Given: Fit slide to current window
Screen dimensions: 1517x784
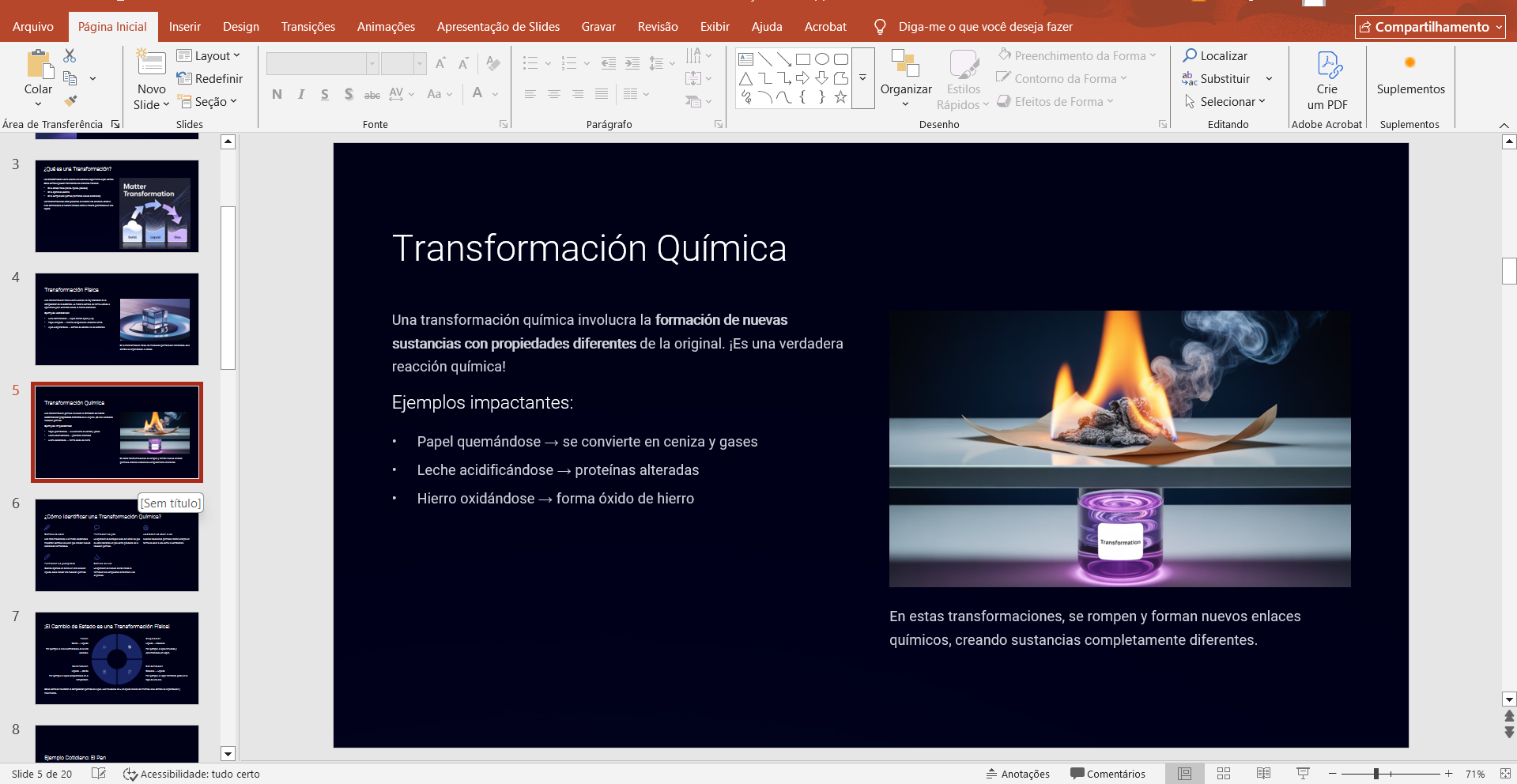Looking at the screenshot, I should coord(1505,774).
